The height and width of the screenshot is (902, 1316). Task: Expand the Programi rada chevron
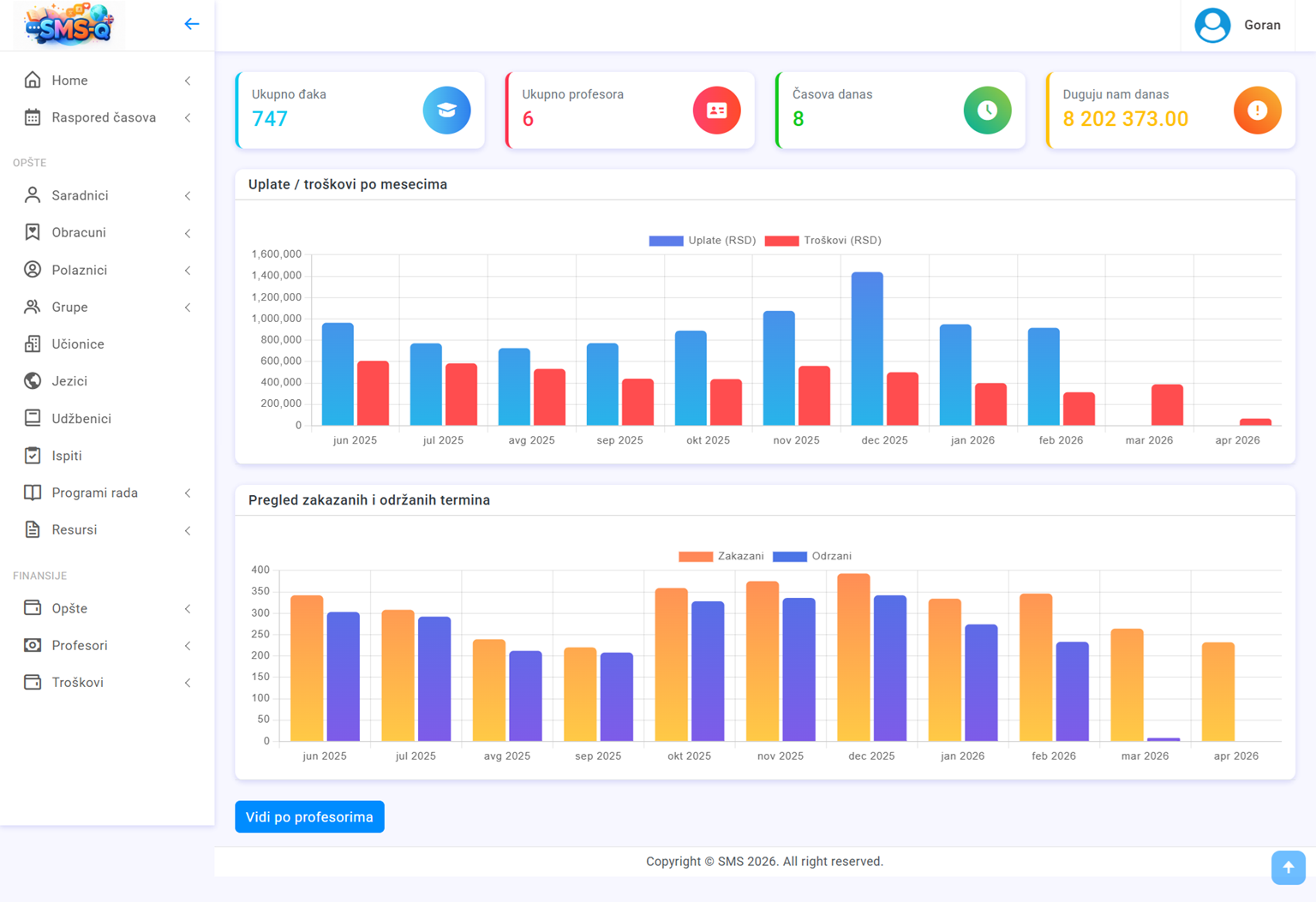[x=188, y=493]
